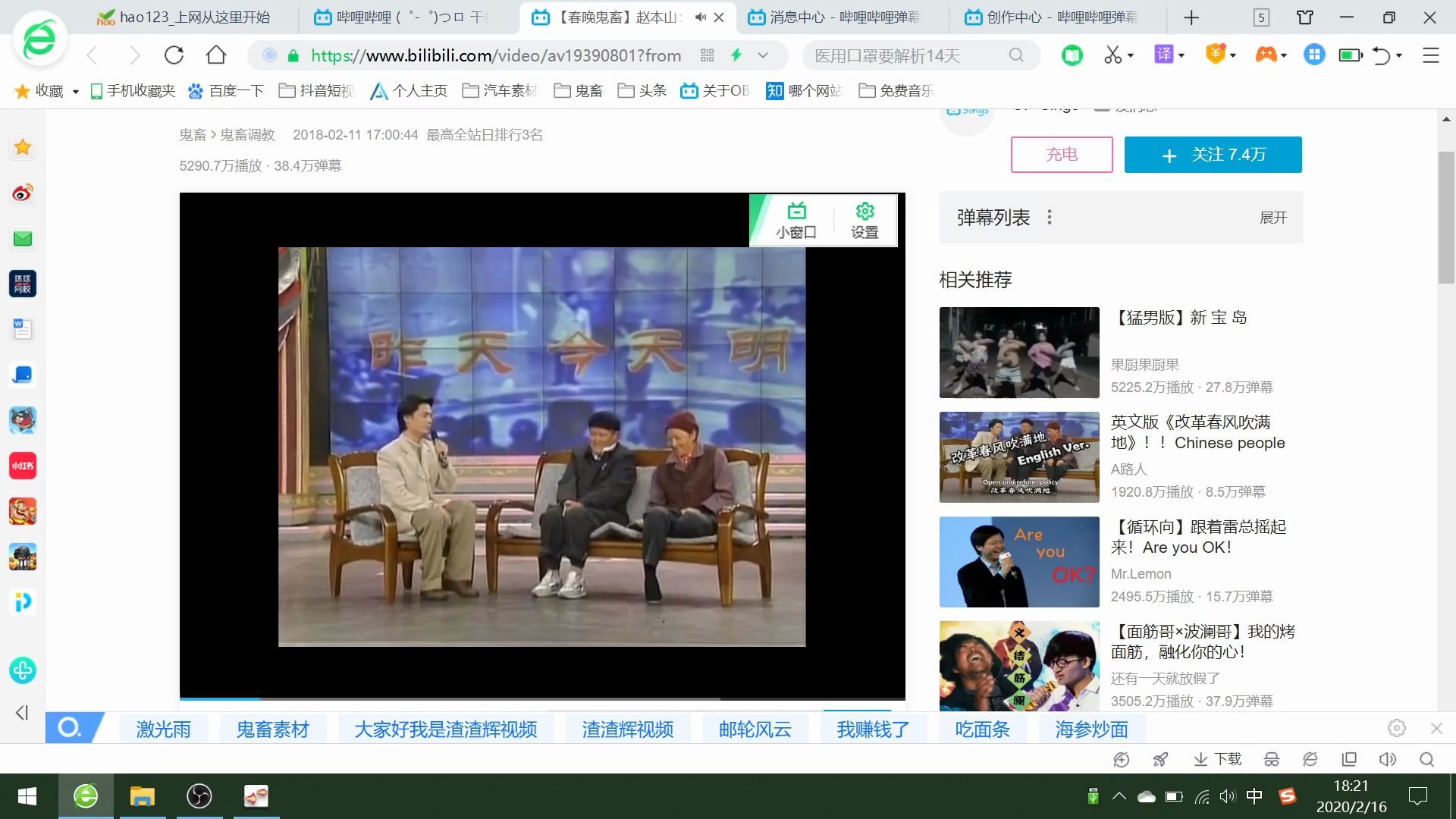Open the shield extension dropdown arrow
The image size is (1456, 819).
1233,55
